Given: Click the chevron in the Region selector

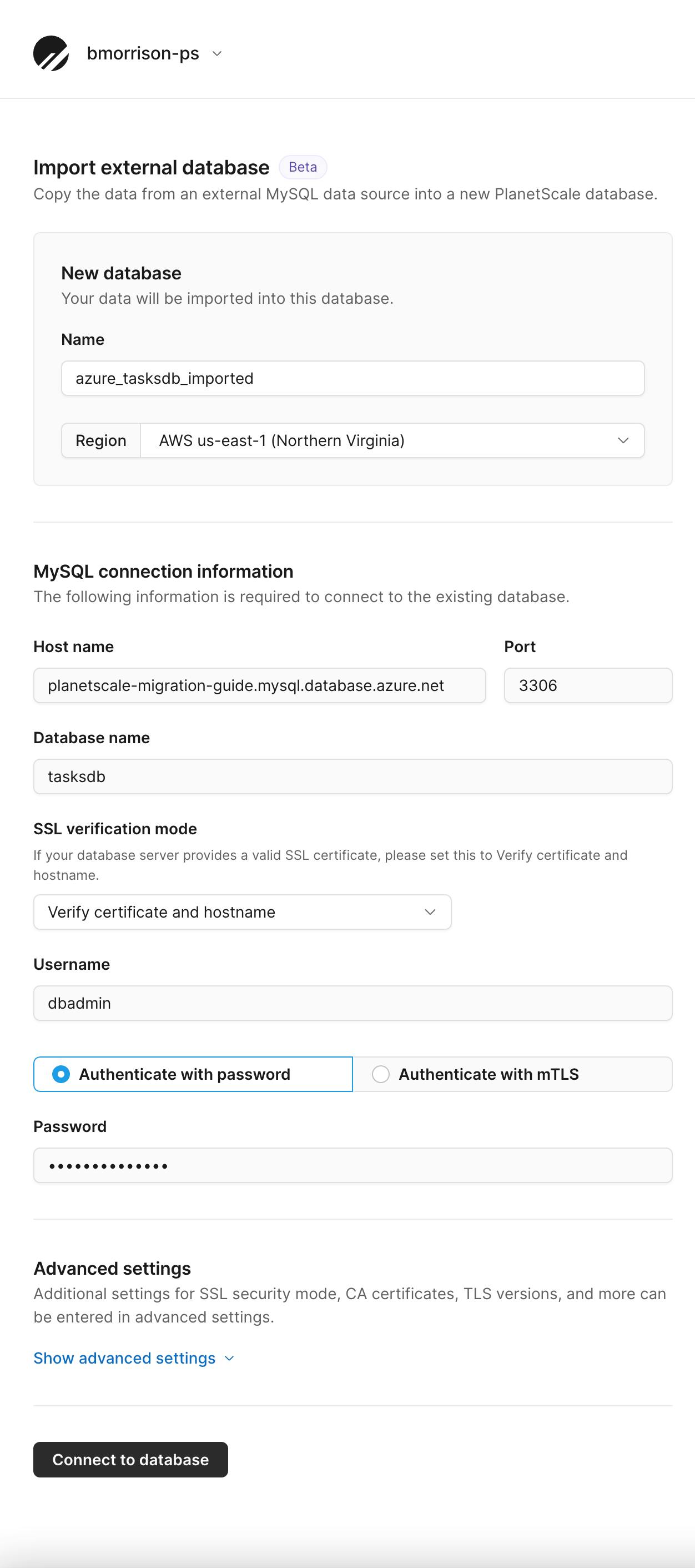Looking at the screenshot, I should coord(623,440).
